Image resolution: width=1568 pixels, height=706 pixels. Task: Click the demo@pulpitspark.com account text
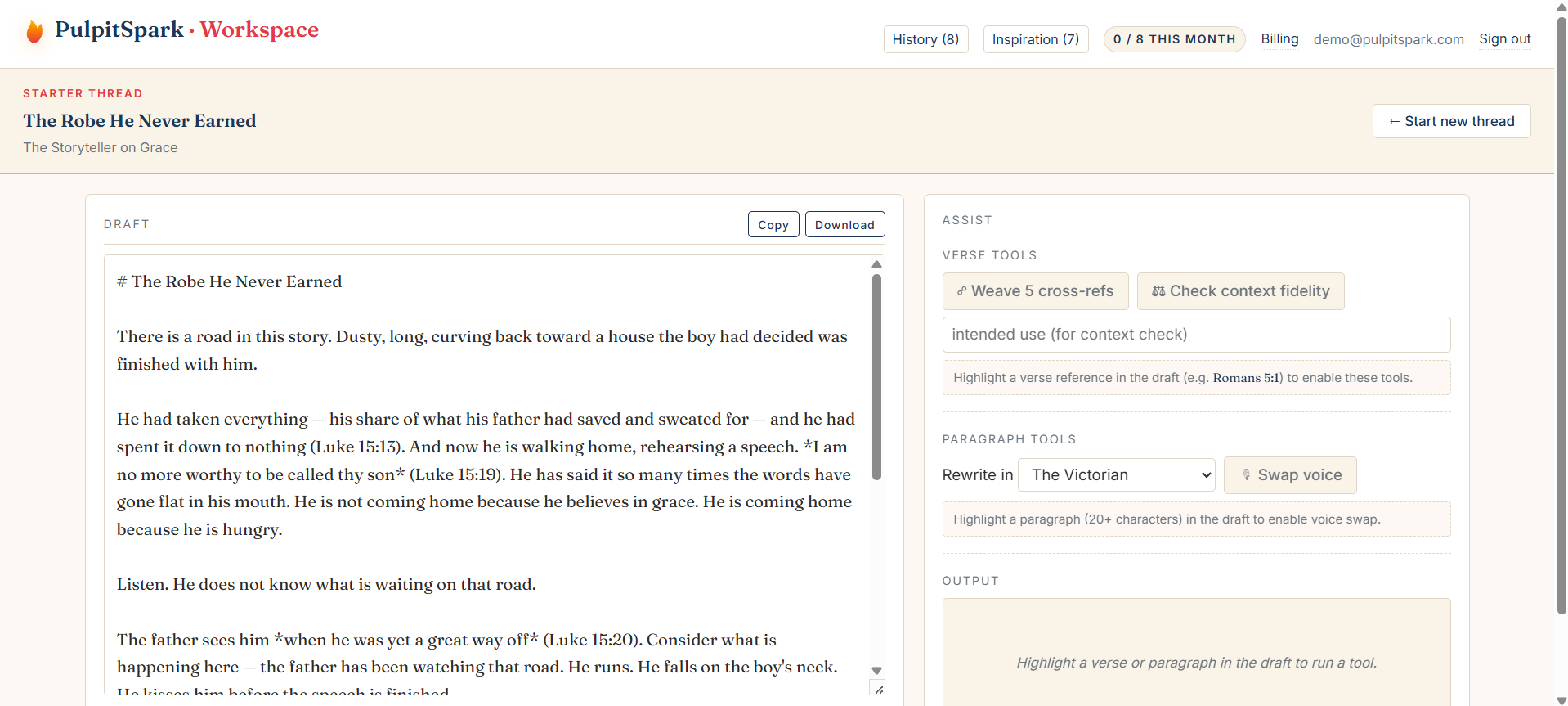coord(1388,39)
